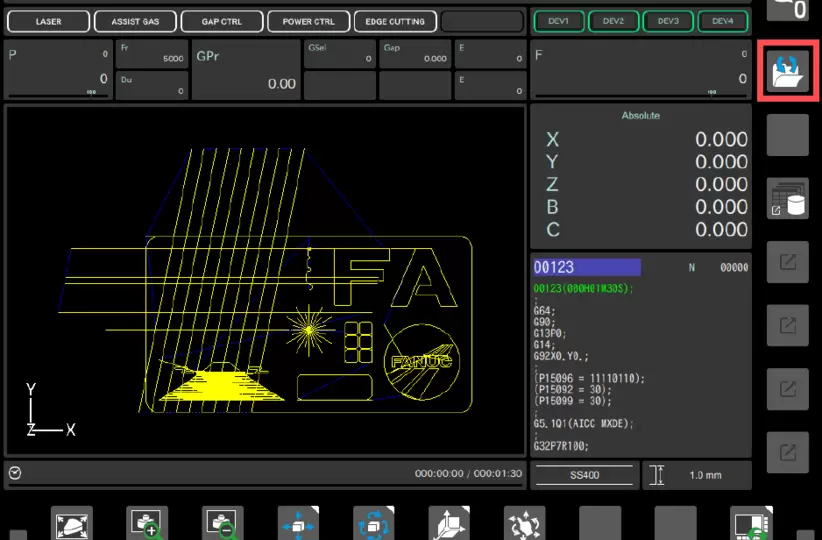Screen dimensions: 822x540
Task: Select the fit-to-view graphic icon
Action: tap(72, 523)
